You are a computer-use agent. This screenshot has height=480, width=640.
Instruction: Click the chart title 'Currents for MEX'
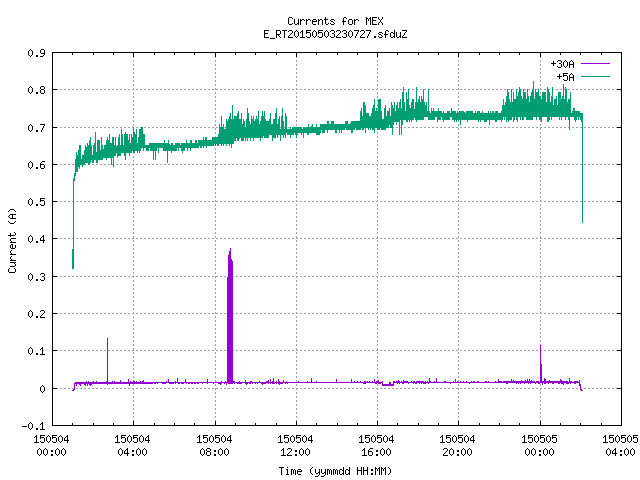point(335,21)
